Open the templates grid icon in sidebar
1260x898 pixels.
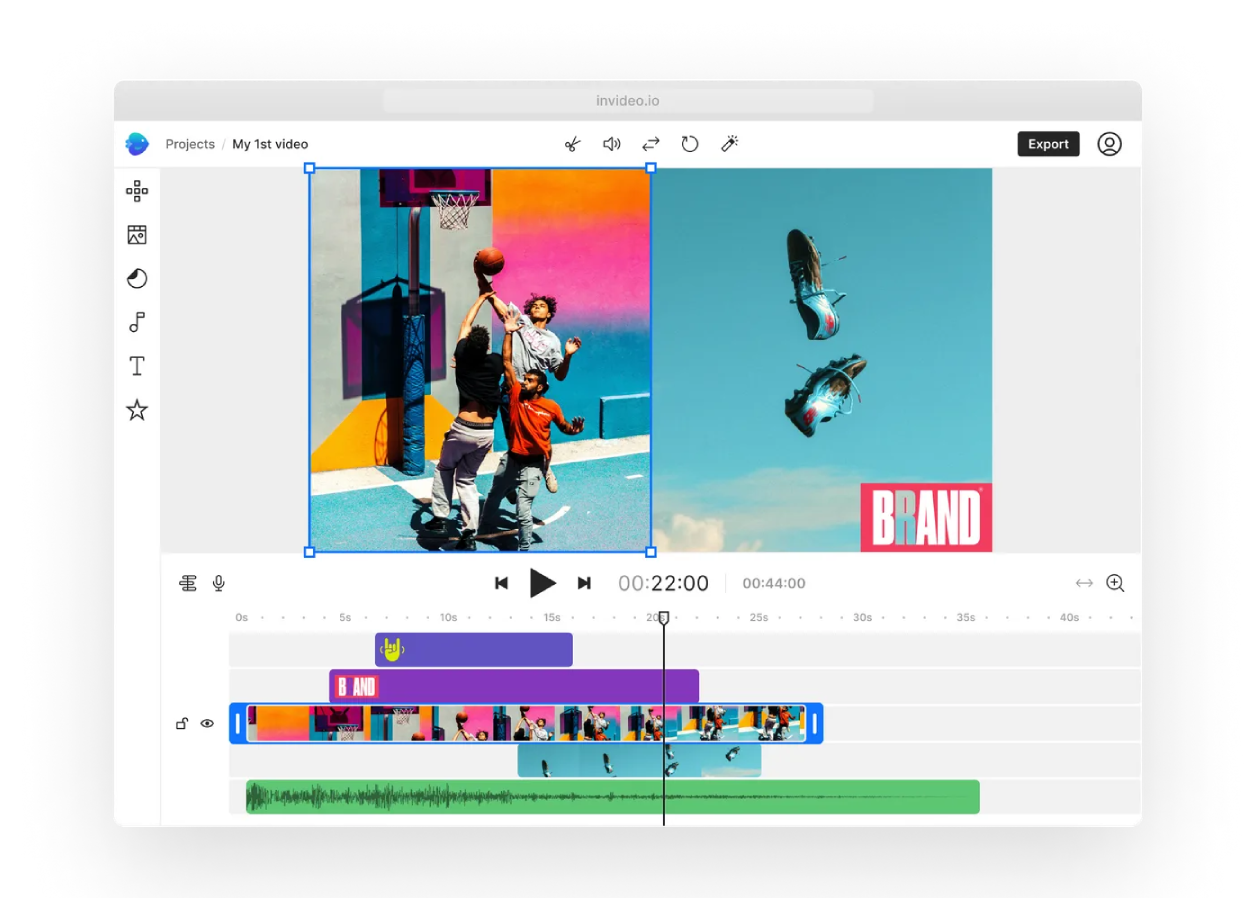click(137, 191)
